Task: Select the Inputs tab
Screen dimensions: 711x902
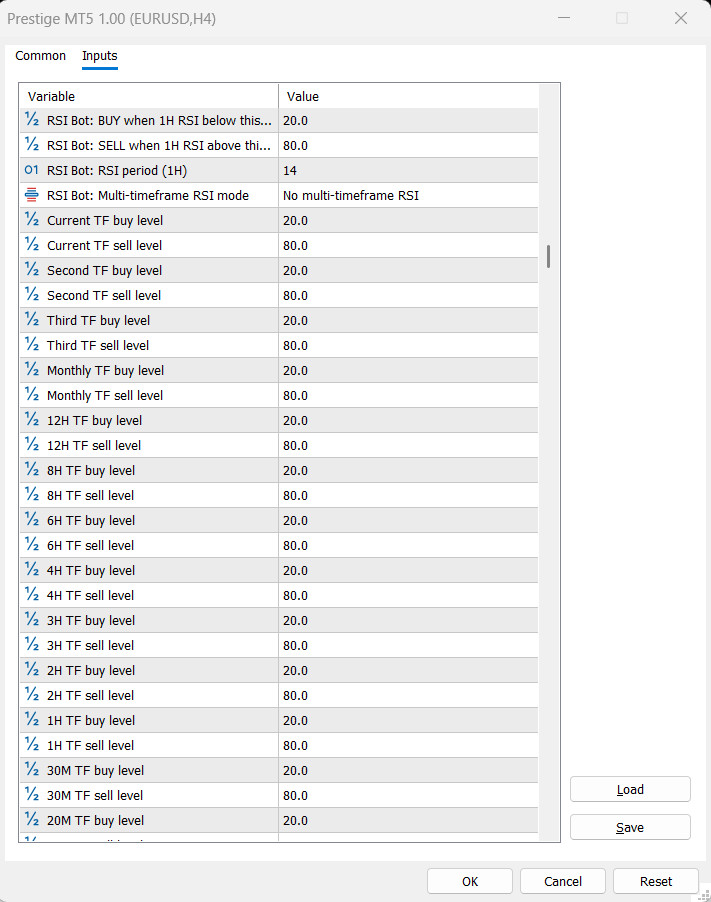Action: tap(100, 56)
